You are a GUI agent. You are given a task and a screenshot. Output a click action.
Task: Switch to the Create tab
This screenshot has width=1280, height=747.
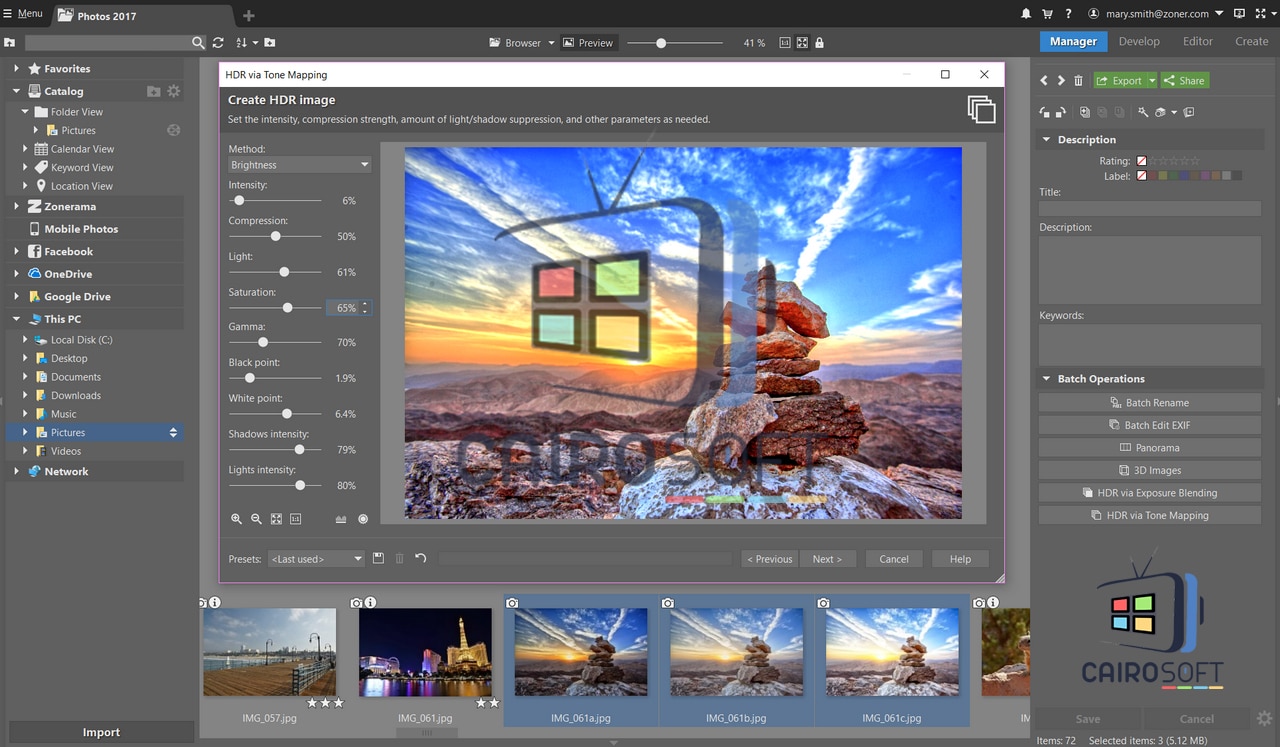point(1251,41)
